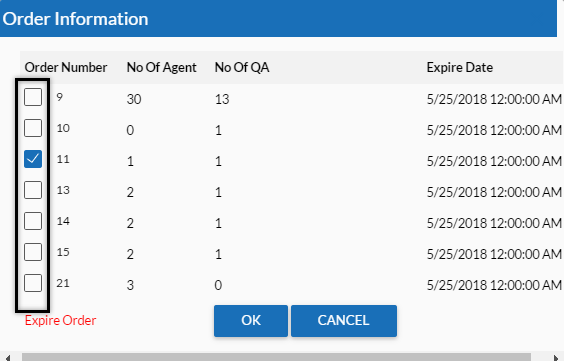Click the Order Number column header
Viewport: 564px width, 361px height.
pyautogui.click(x=66, y=68)
